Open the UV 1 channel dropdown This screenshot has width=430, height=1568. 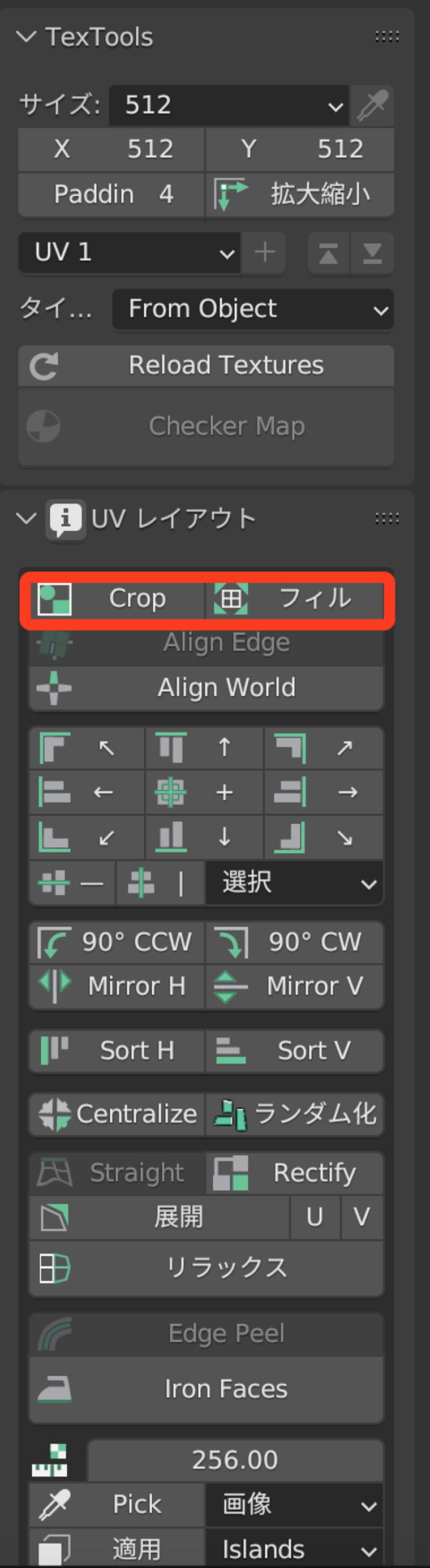tap(130, 253)
